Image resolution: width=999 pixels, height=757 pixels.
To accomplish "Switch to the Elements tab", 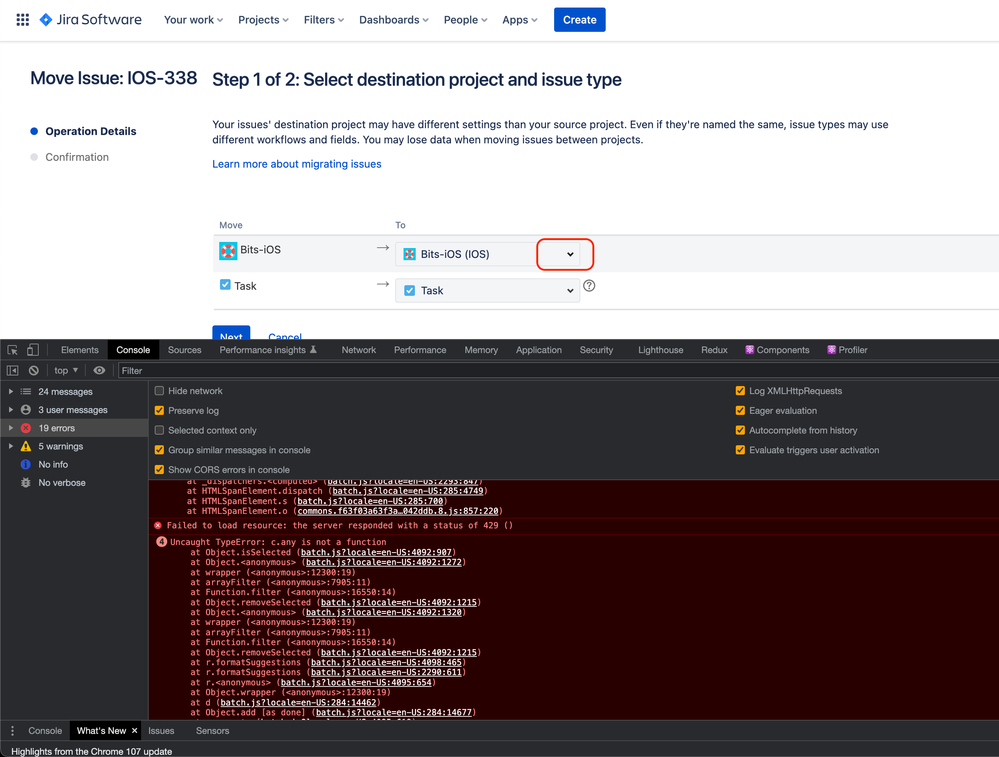I will pos(80,350).
